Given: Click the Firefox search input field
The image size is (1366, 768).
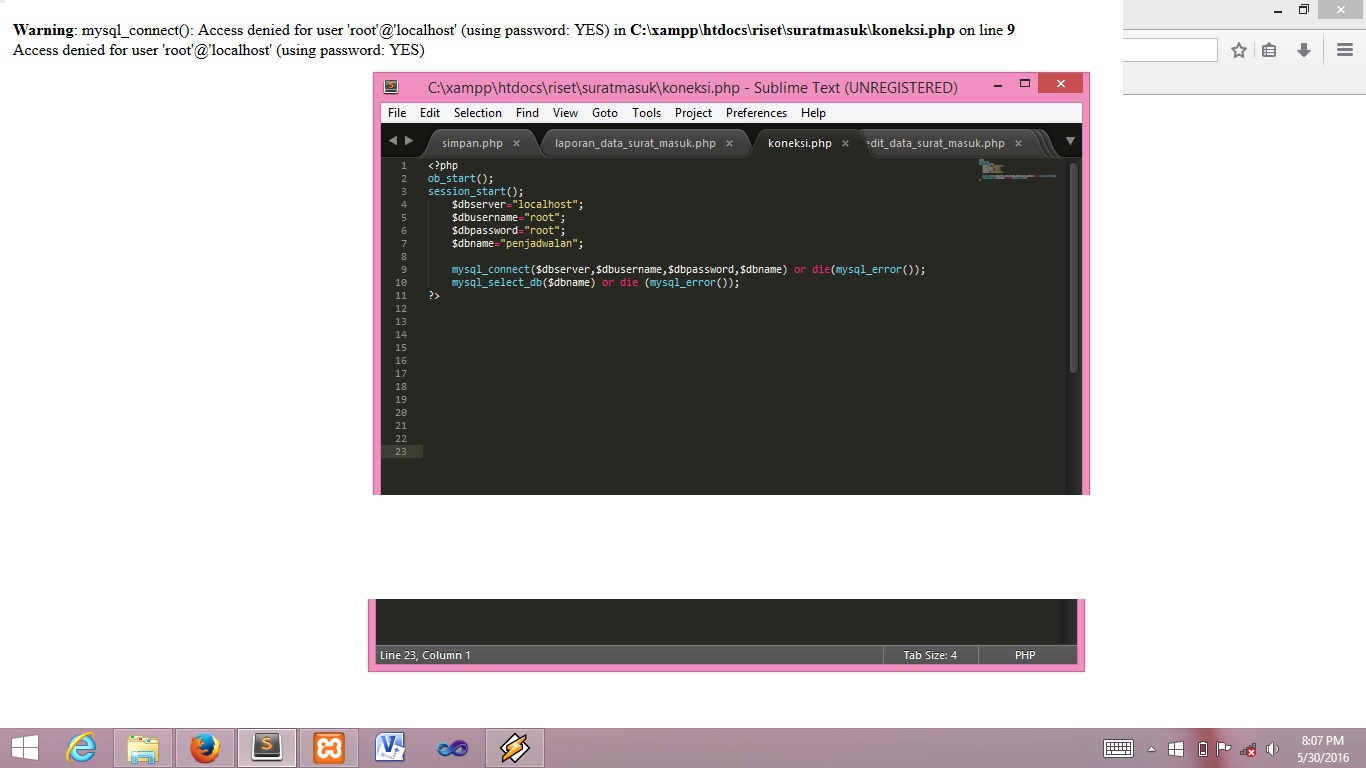Looking at the screenshot, I should [x=1170, y=50].
